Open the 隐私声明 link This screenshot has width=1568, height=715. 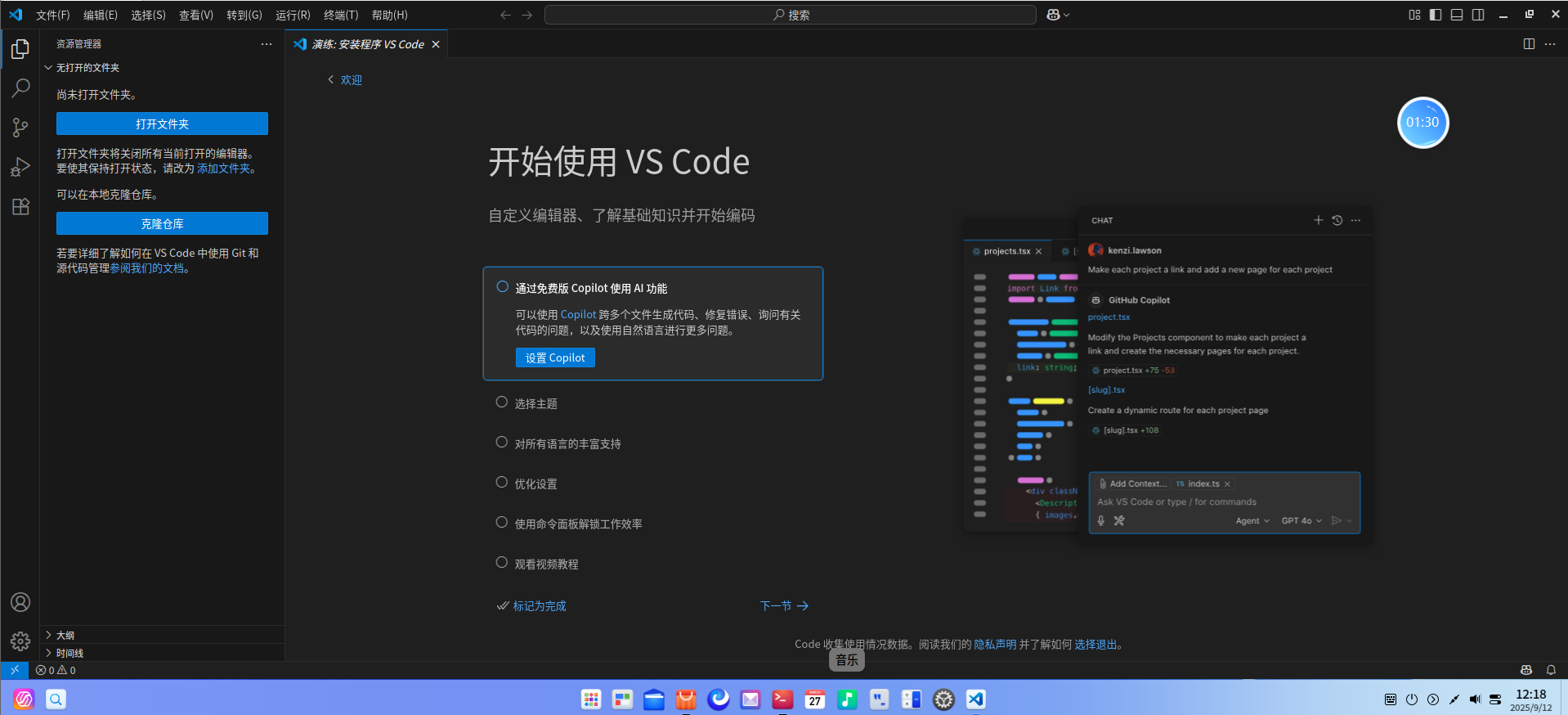[995, 645]
